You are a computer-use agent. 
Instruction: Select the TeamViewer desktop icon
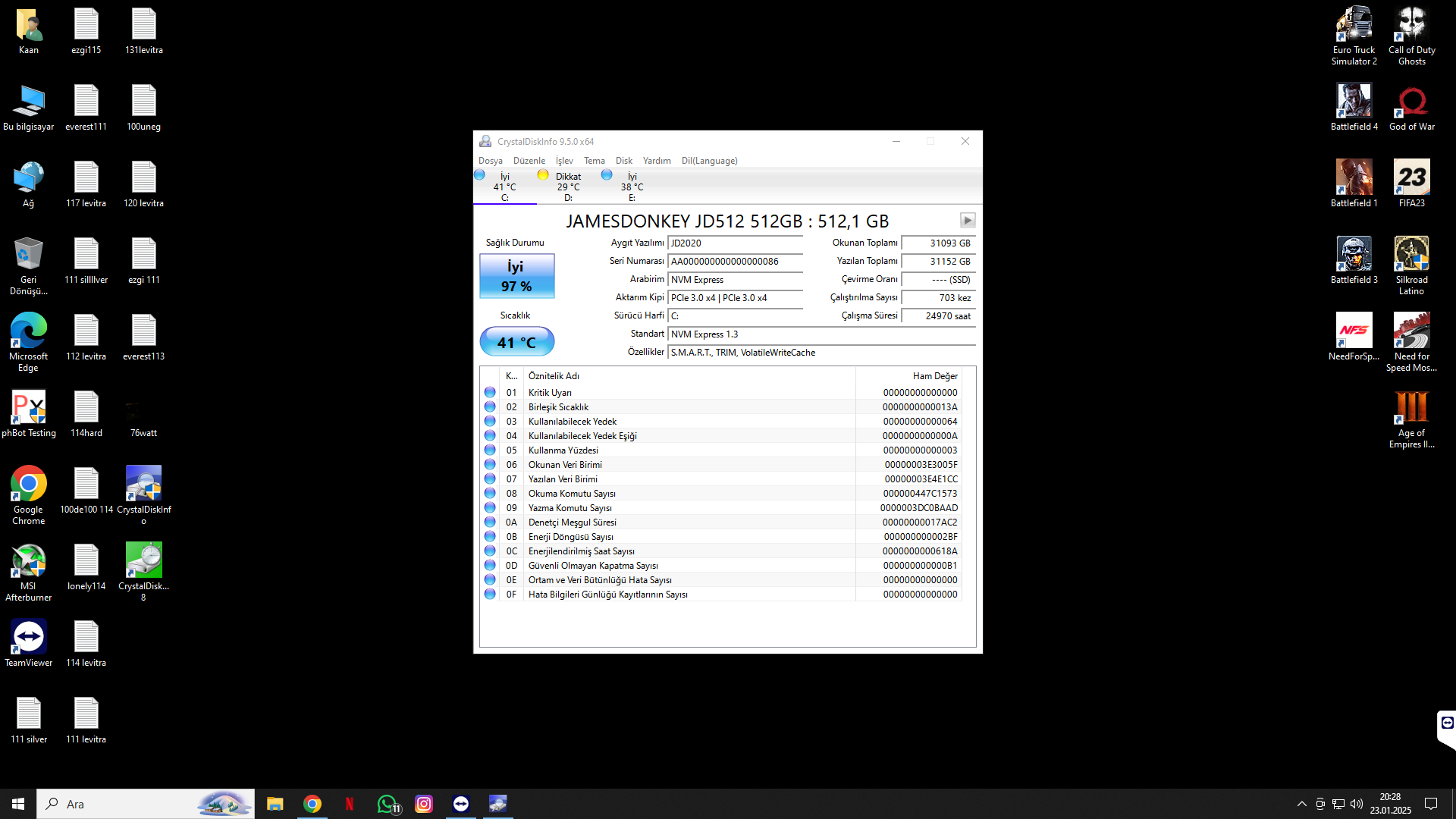28,645
